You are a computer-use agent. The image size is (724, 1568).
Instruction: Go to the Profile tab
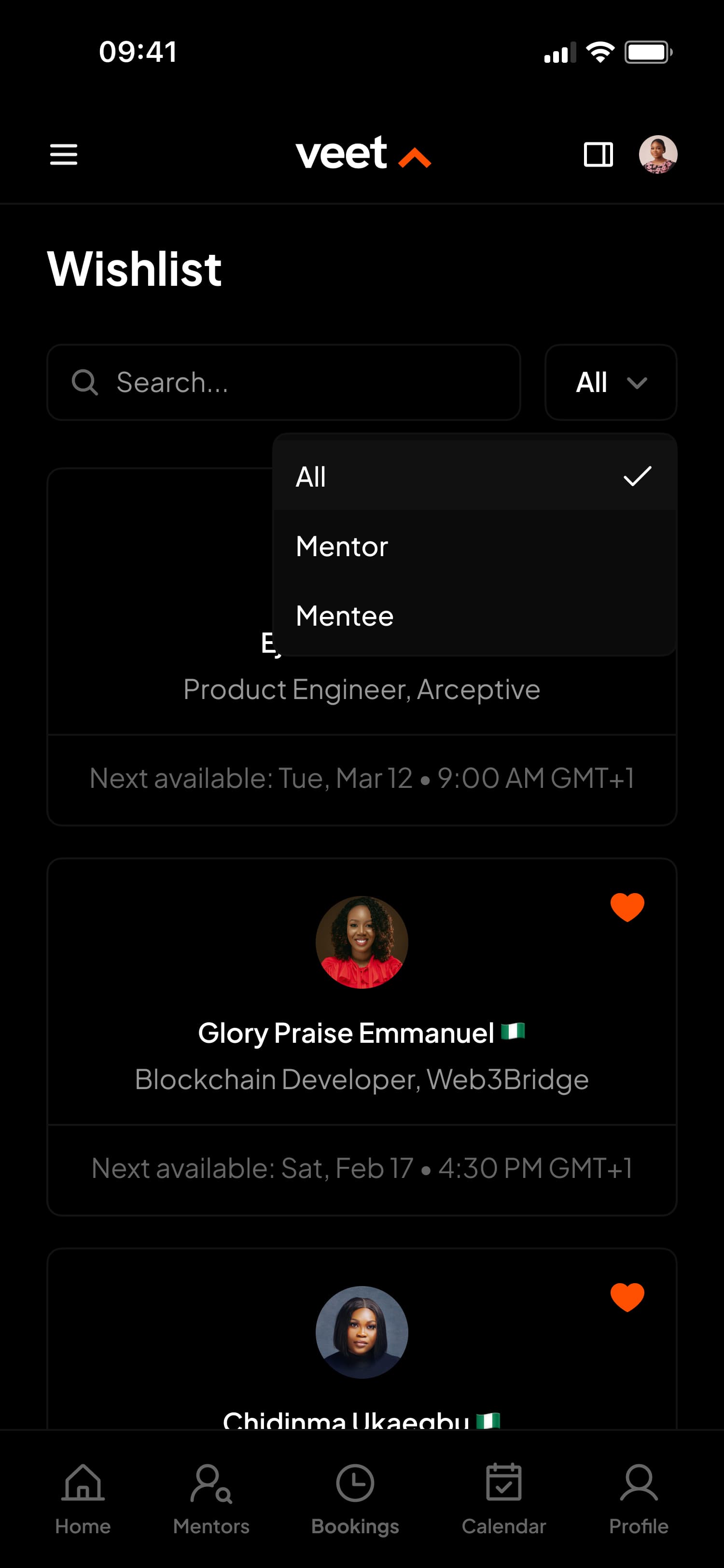click(639, 1498)
